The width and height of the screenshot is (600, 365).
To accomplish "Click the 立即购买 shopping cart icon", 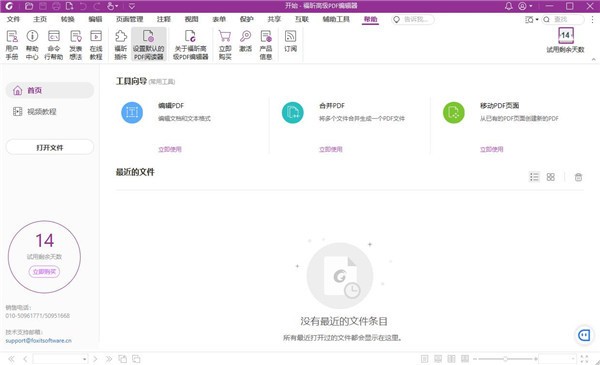I will pos(225,45).
